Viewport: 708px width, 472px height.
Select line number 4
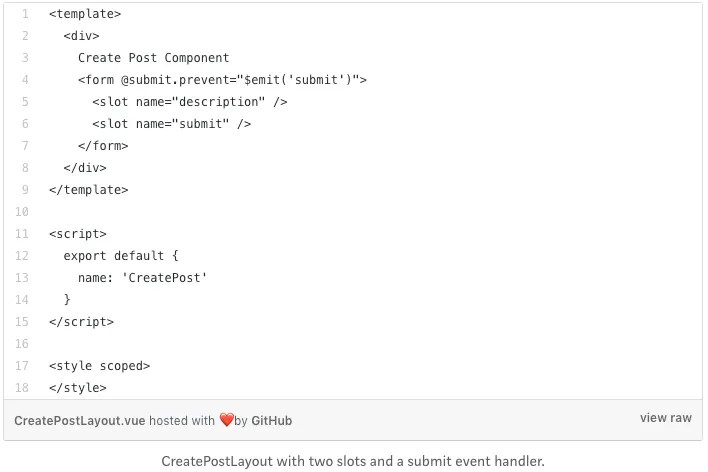25,80
